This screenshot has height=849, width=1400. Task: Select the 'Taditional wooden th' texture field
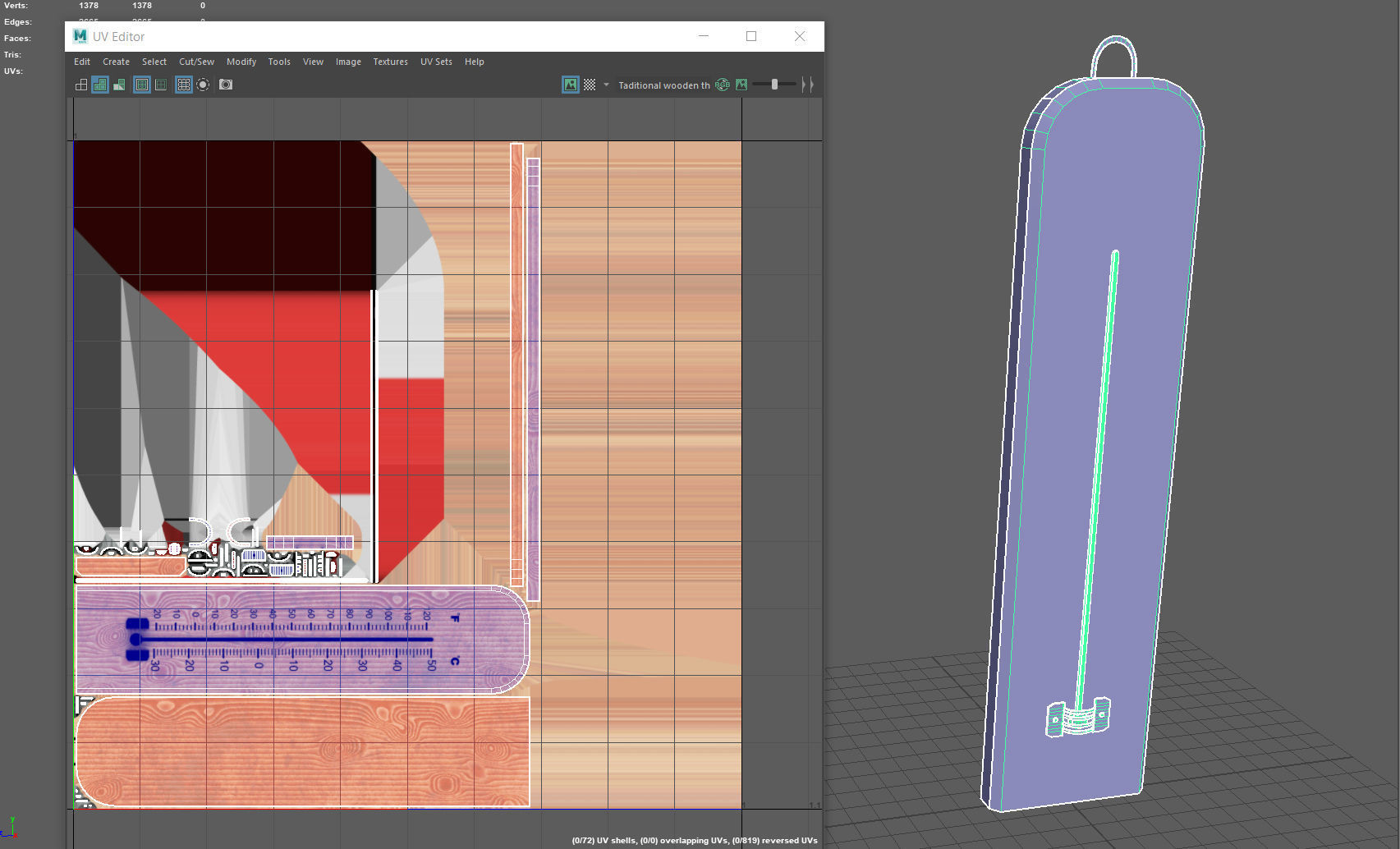point(664,85)
